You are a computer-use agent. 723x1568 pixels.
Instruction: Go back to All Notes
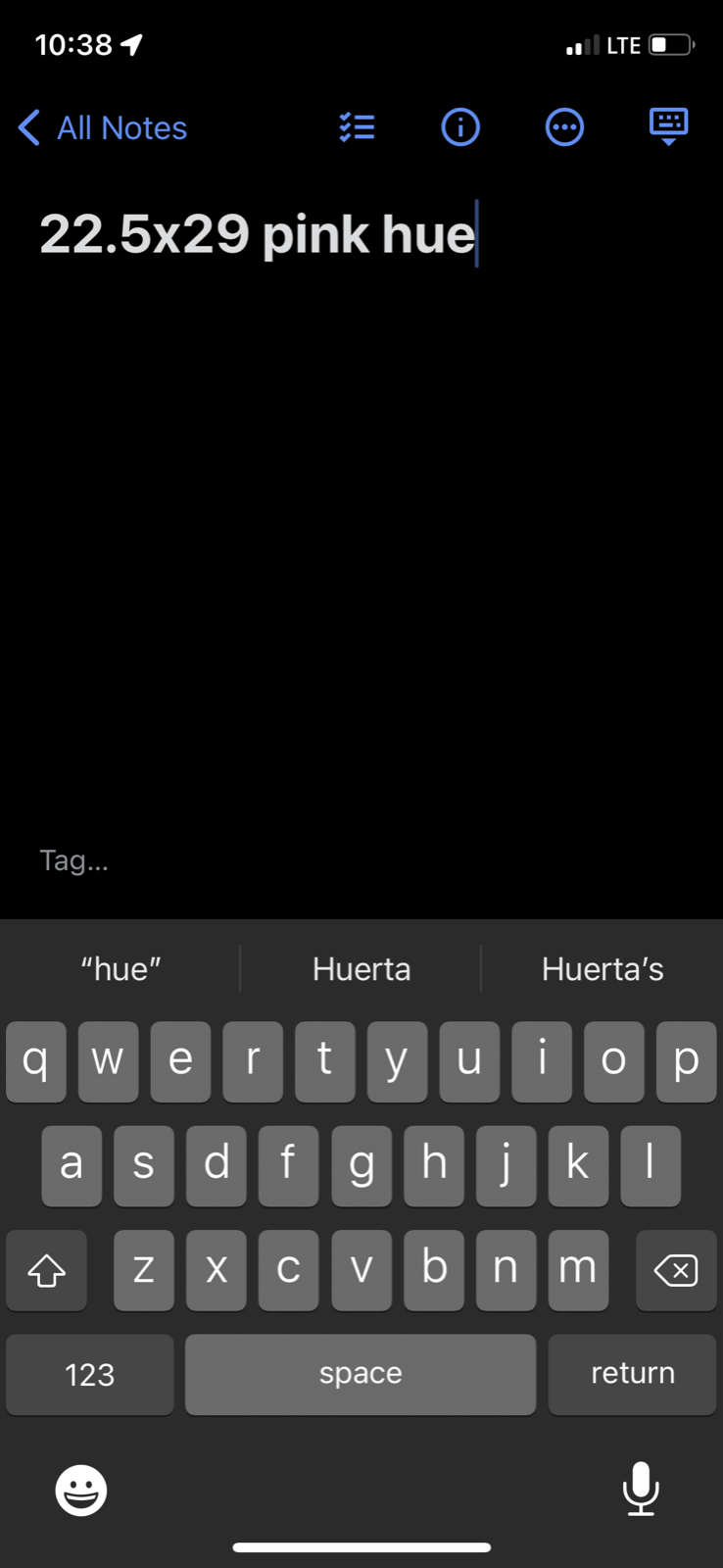pyautogui.click(x=103, y=127)
